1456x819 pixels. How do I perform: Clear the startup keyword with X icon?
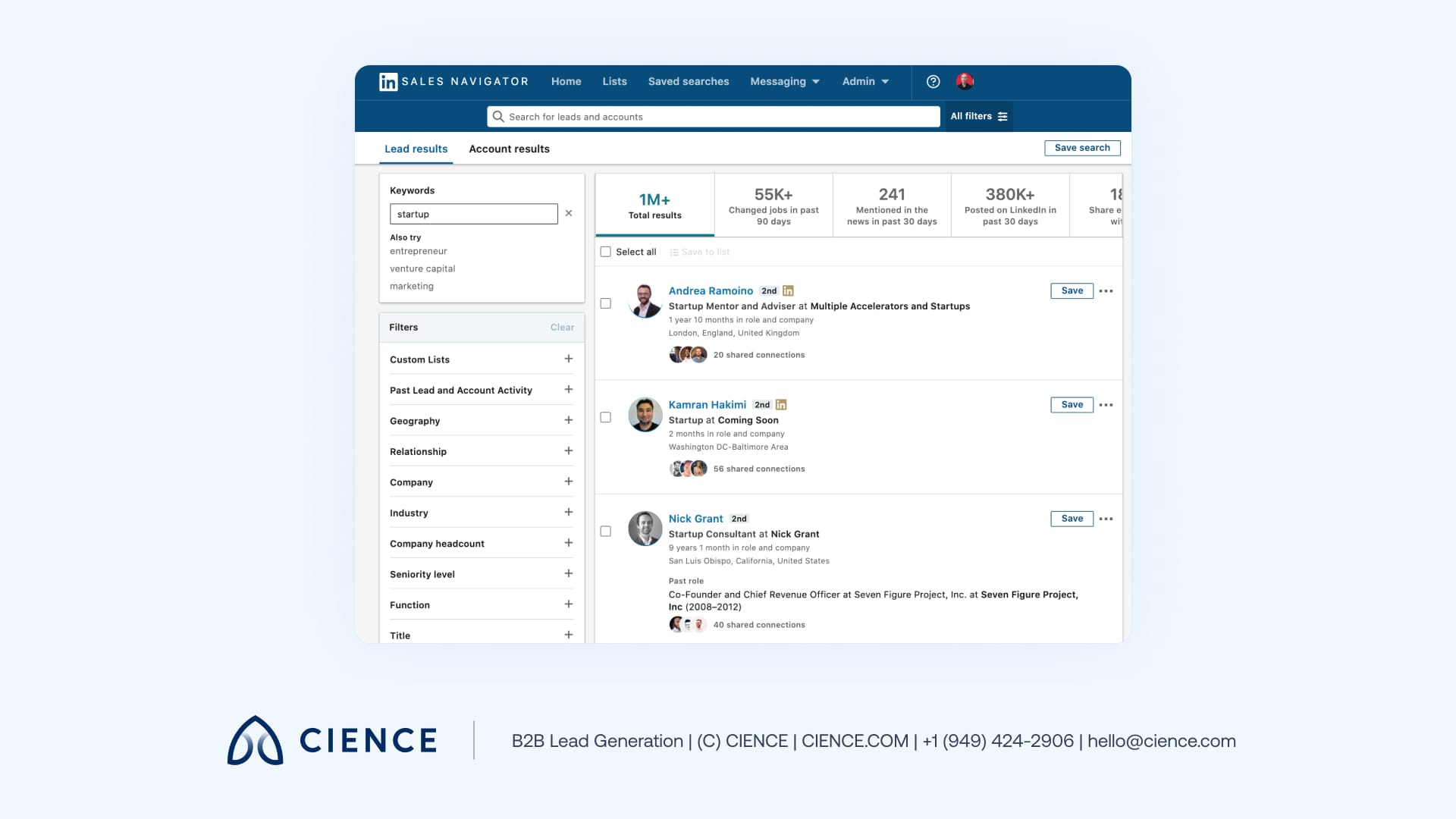pos(569,214)
